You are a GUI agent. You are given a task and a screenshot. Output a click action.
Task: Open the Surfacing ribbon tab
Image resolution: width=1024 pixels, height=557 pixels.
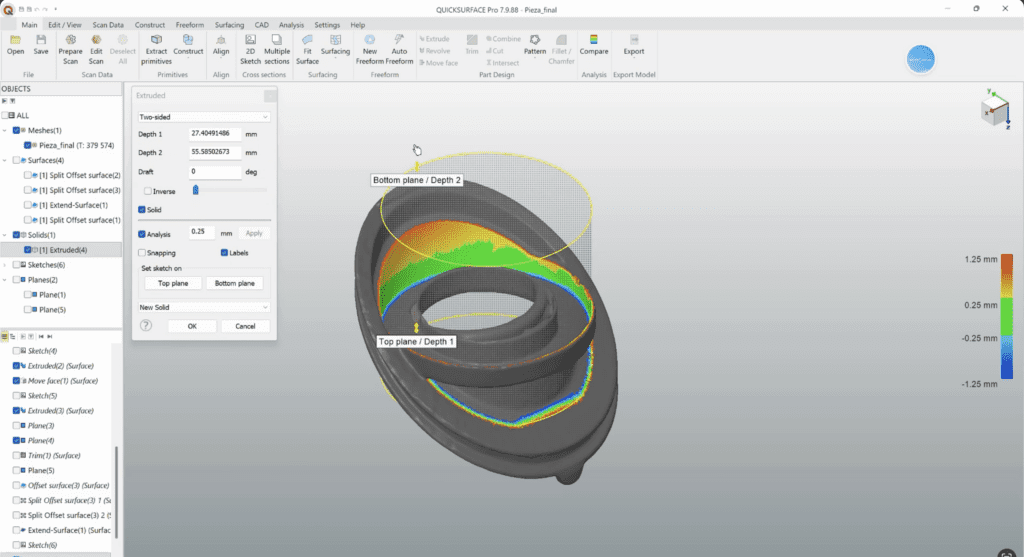(x=229, y=24)
